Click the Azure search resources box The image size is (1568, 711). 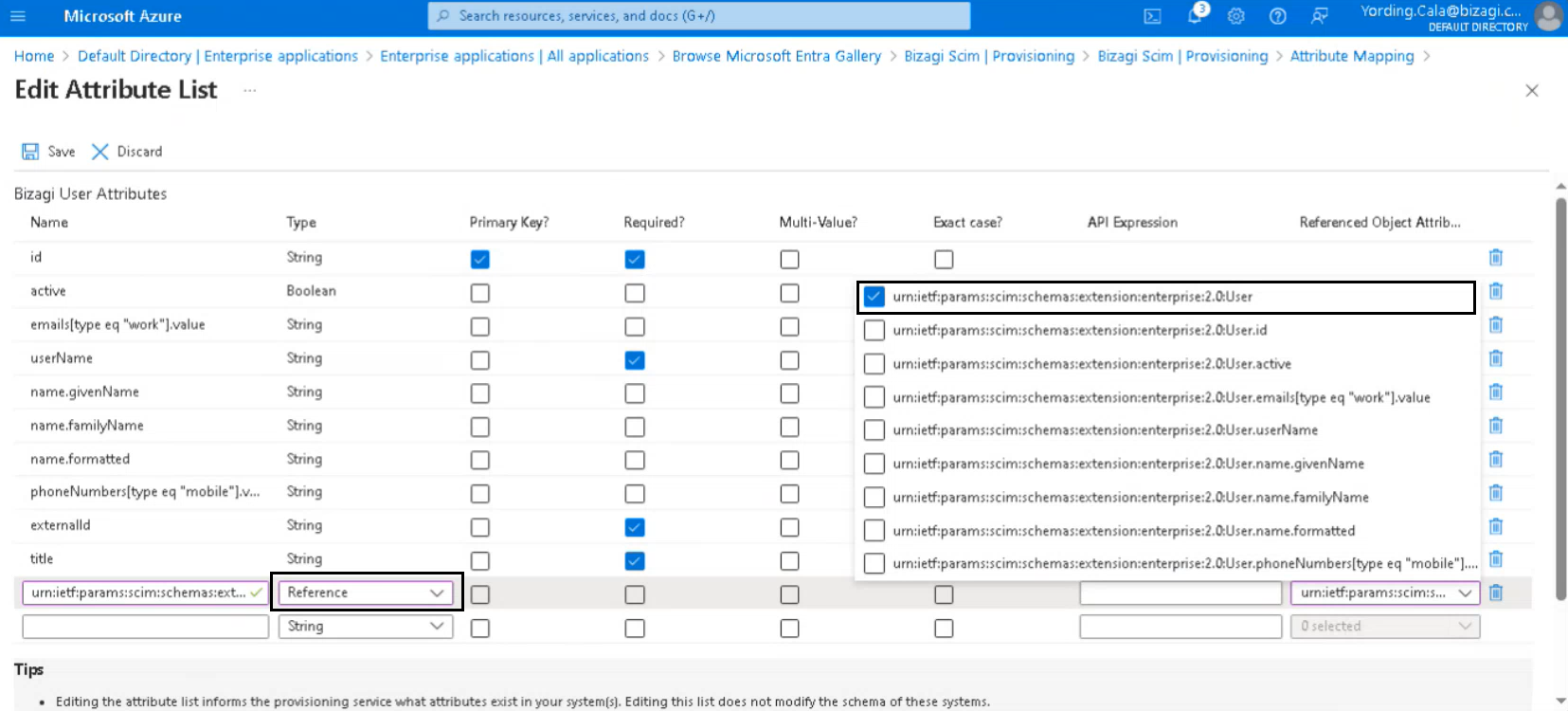(x=699, y=16)
